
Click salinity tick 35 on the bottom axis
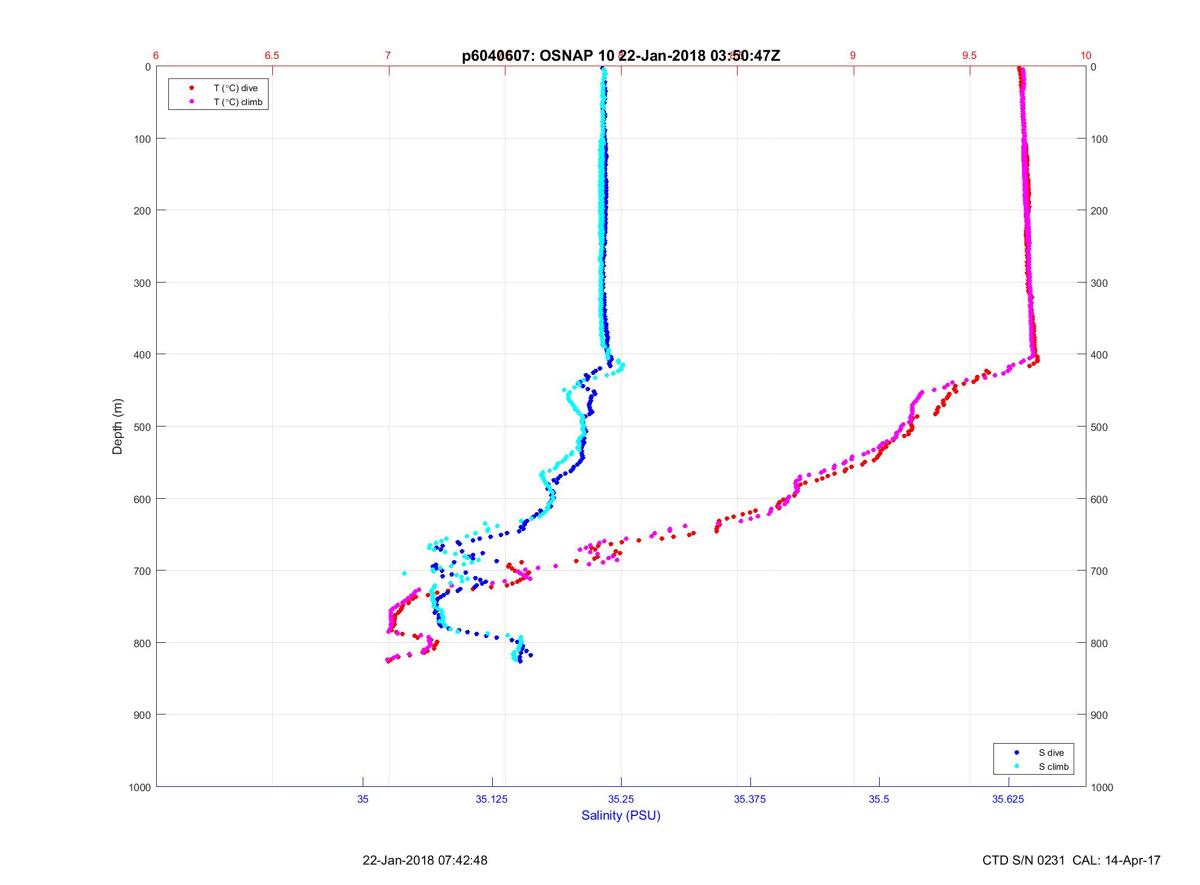pyautogui.click(x=363, y=799)
